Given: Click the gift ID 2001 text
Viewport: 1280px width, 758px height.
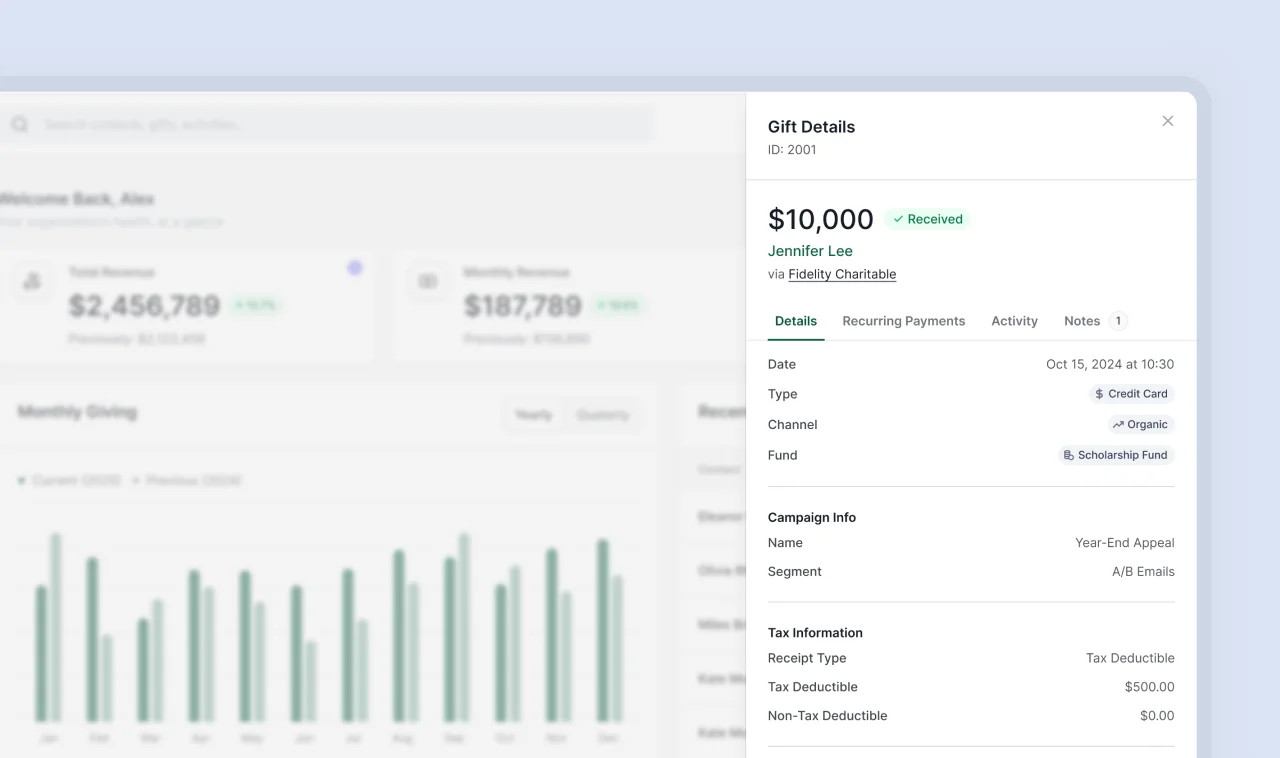Looking at the screenshot, I should tap(792, 150).
